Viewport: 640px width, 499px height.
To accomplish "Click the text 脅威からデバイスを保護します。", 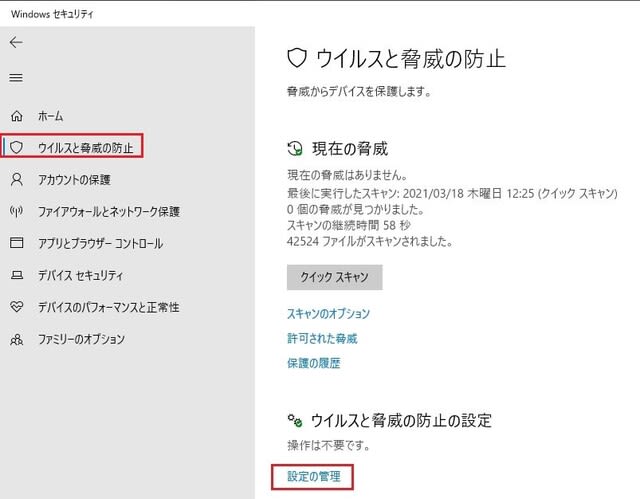I will (359, 91).
